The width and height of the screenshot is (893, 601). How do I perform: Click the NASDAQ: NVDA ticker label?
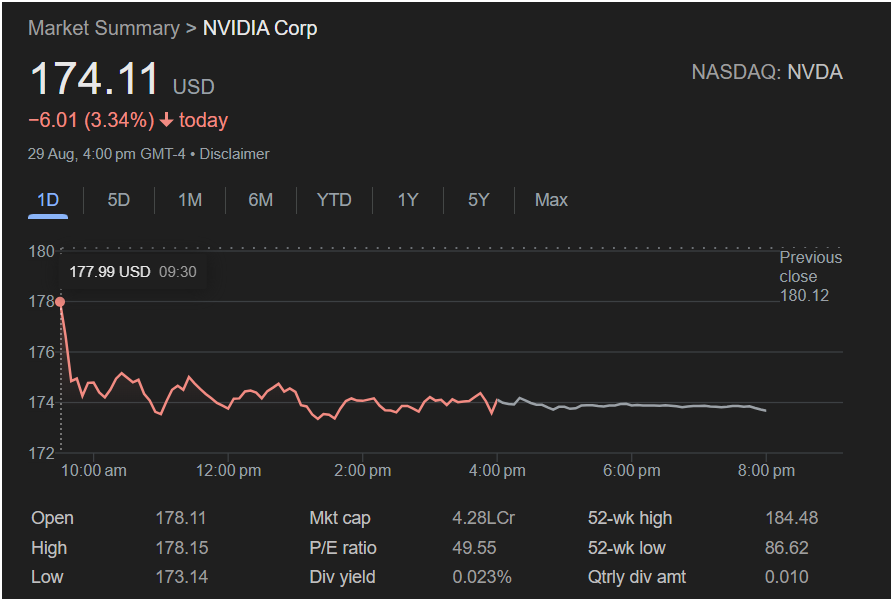coord(767,72)
